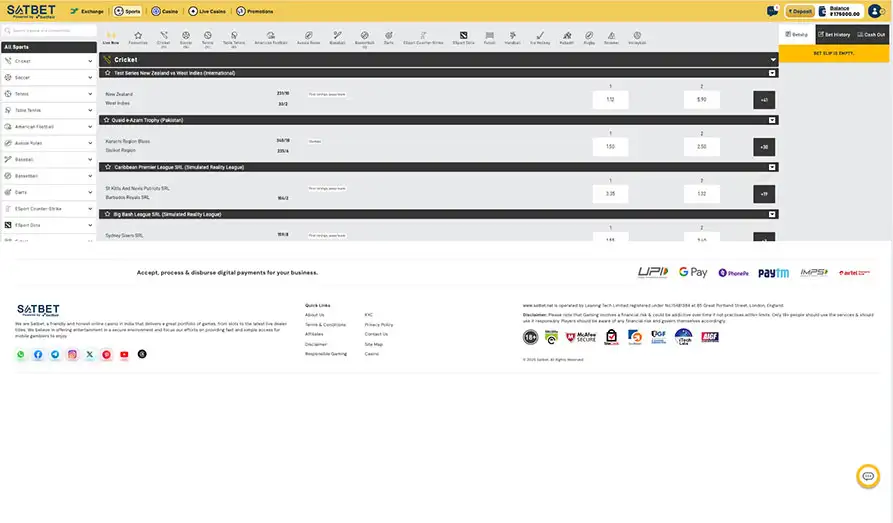The height and width of the screenshot is (523, 893).
Task: Select Kabaddi icon in sports bar
Action: click(x=567, y=38)
